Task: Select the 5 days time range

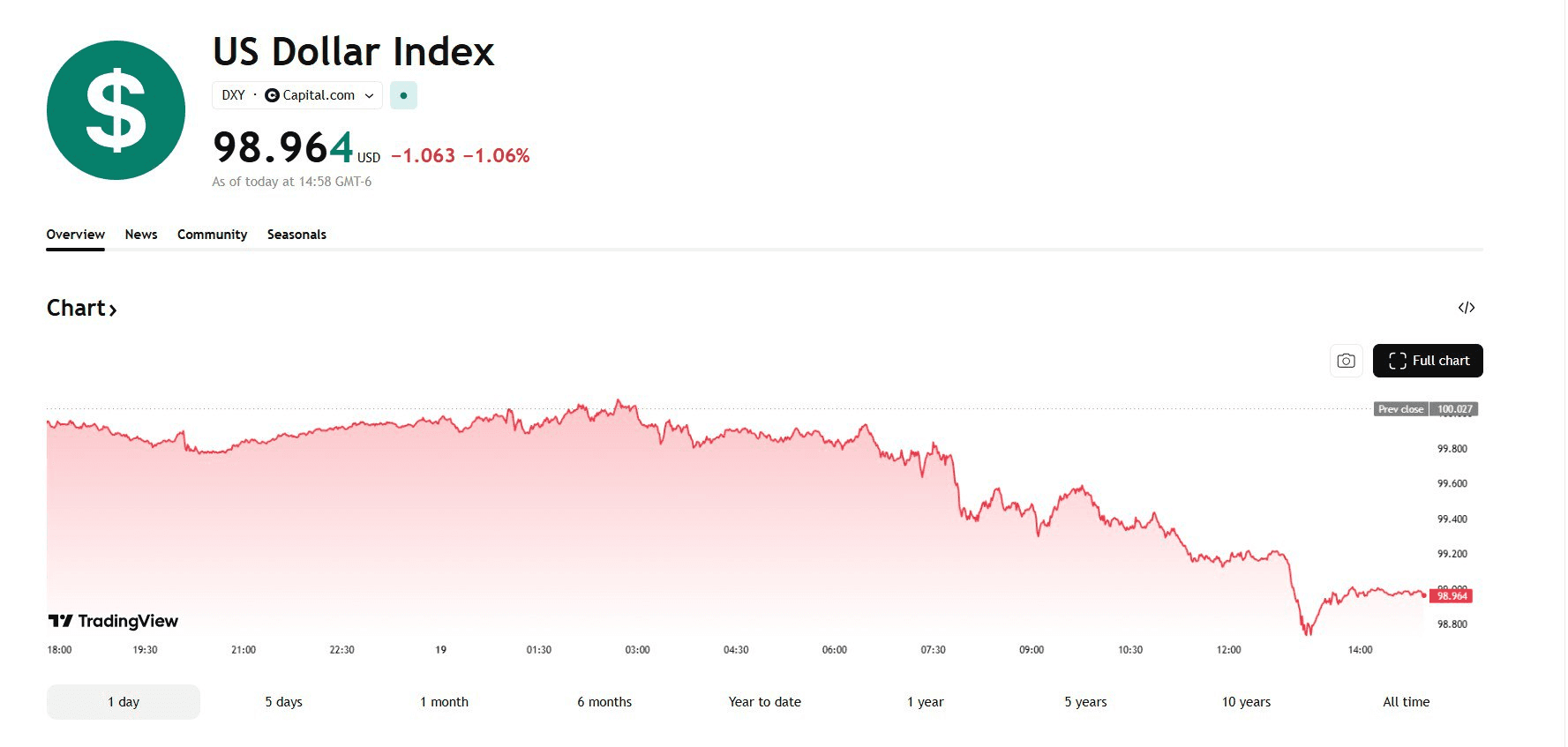Action: point(283,702)
